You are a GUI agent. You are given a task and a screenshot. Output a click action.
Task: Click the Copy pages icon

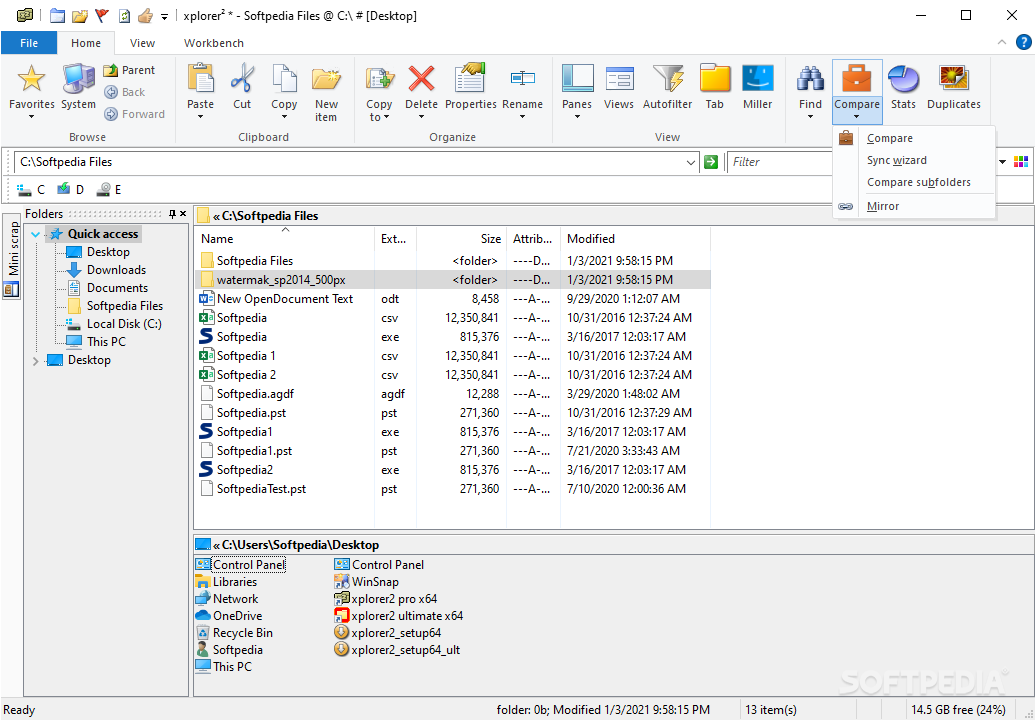pyautogui.click(x=284, y=79)
